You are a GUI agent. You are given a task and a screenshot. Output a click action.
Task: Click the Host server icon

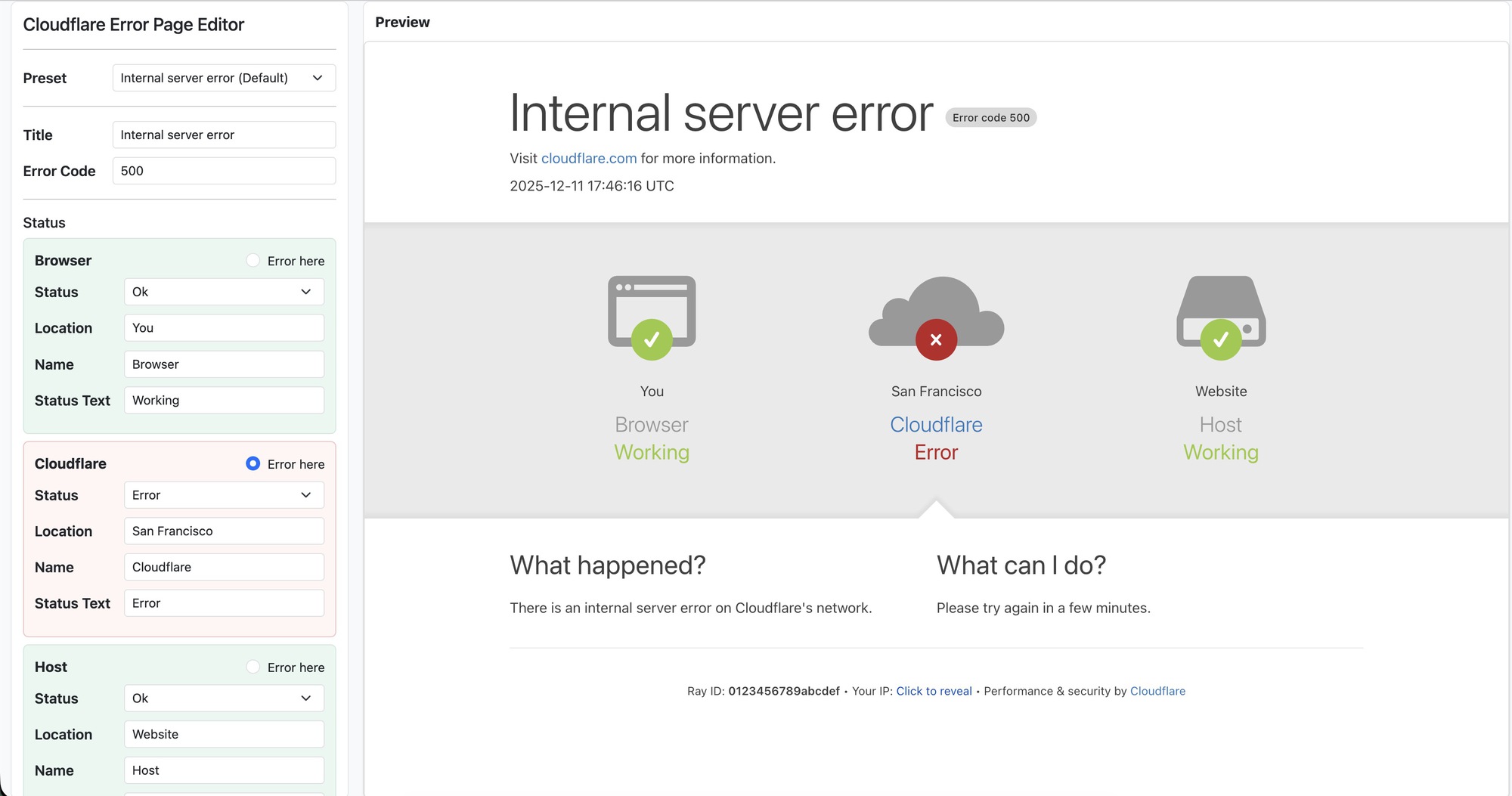(1220, 310)
